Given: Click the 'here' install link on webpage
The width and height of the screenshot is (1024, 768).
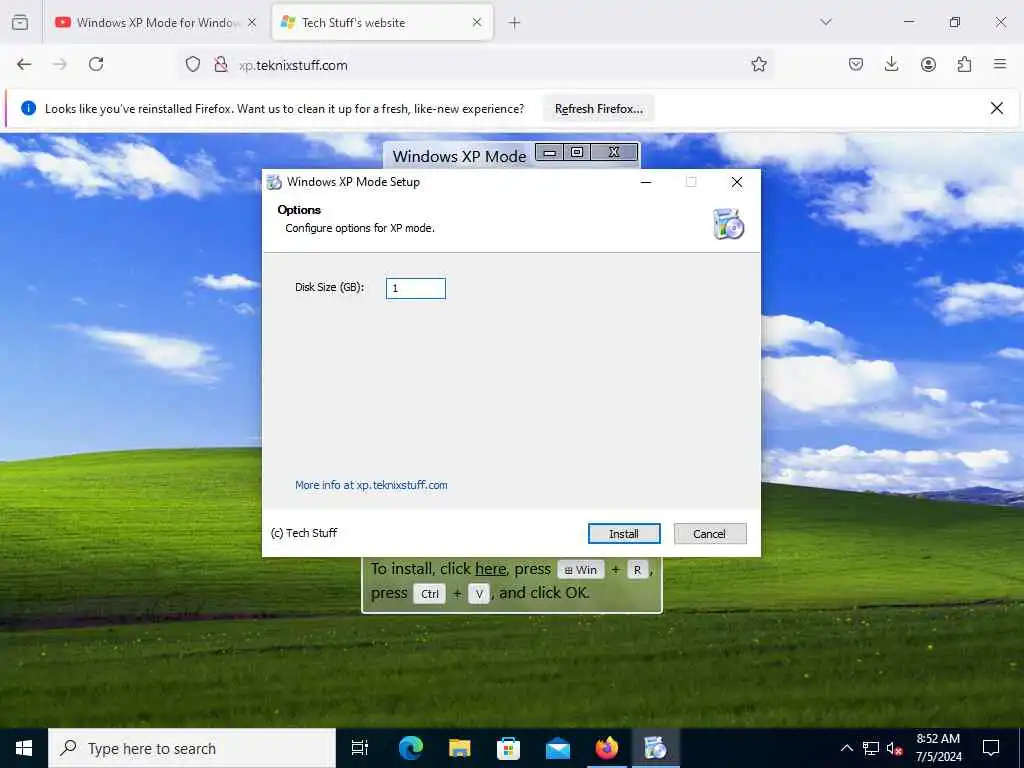Looking at the screenshot, I should pyautogui.click(x=490, y=569).
